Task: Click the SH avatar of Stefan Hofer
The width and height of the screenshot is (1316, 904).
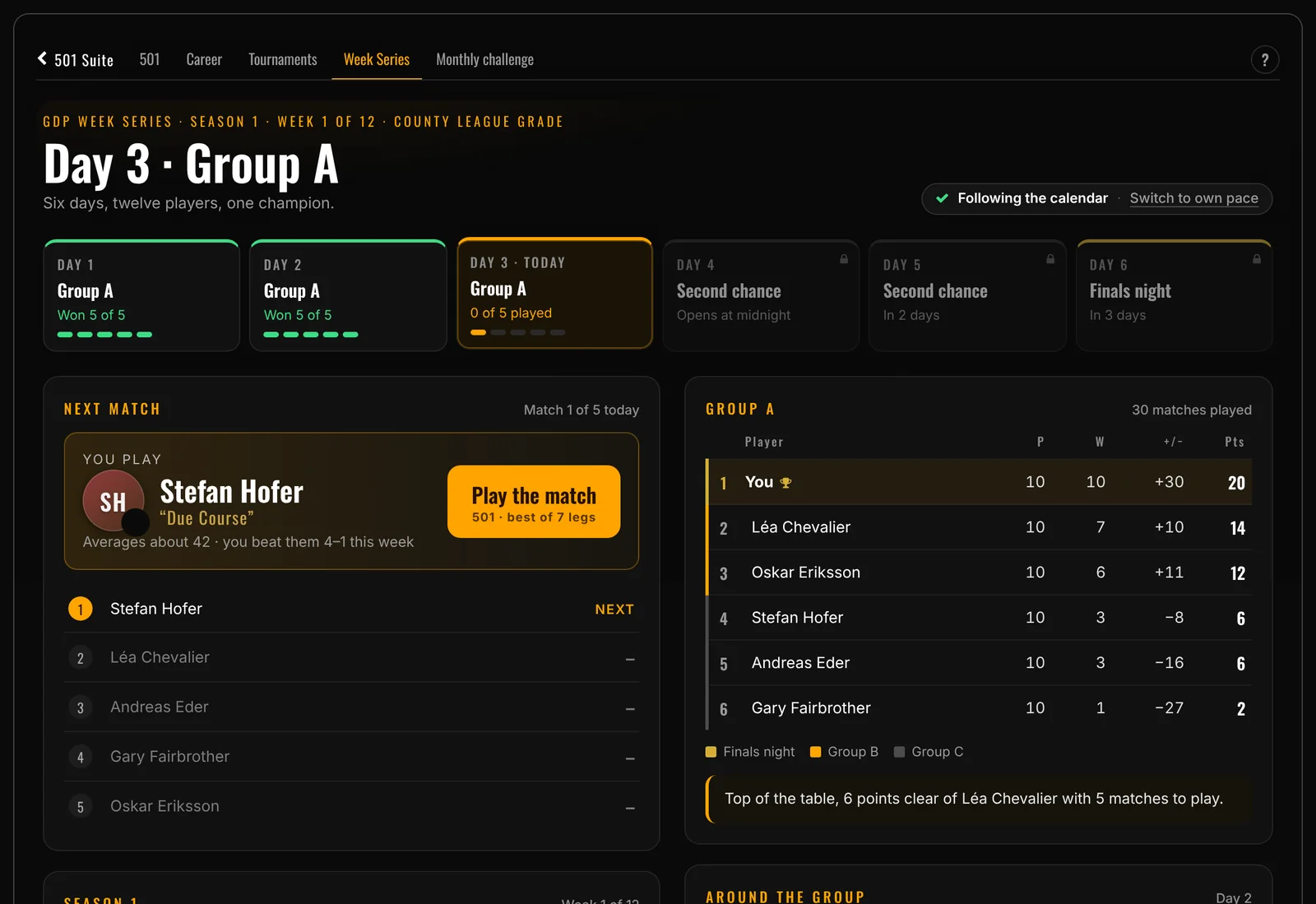Action: click(114, 501)
